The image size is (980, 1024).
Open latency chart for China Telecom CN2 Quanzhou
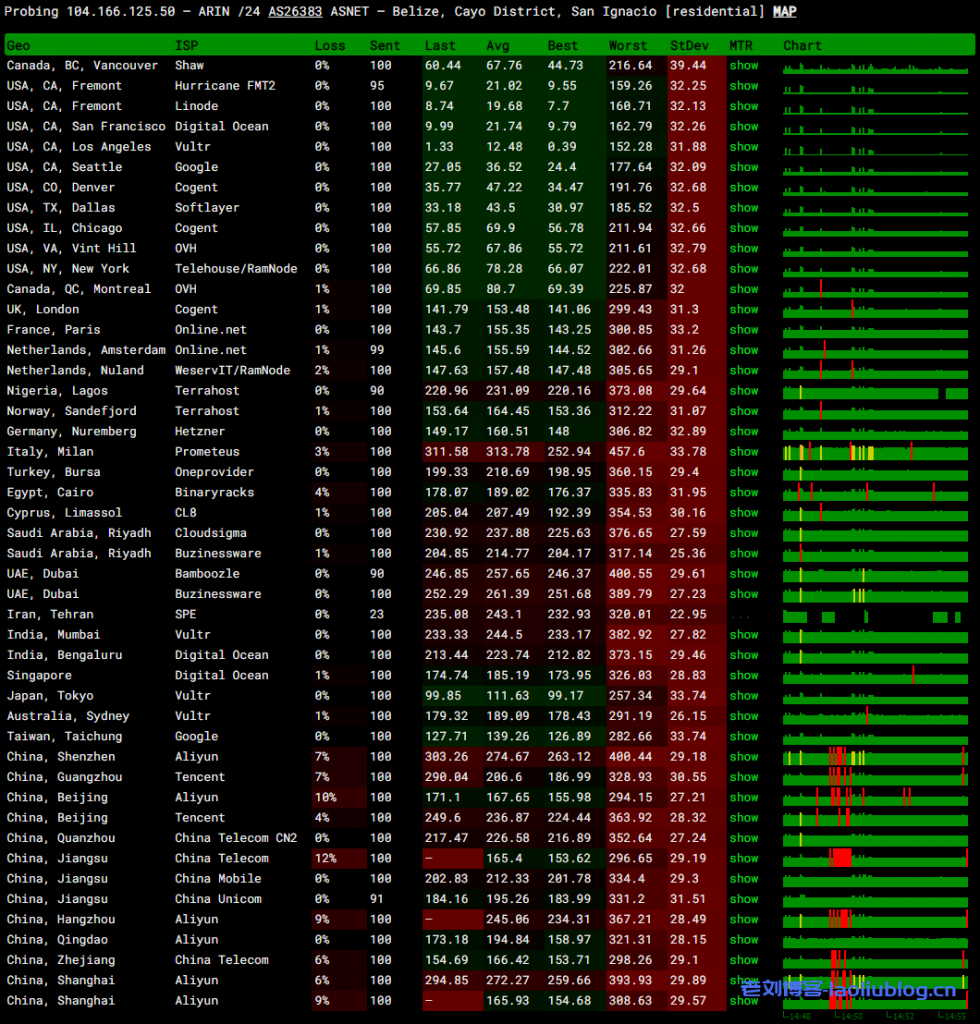click(875, 838)
